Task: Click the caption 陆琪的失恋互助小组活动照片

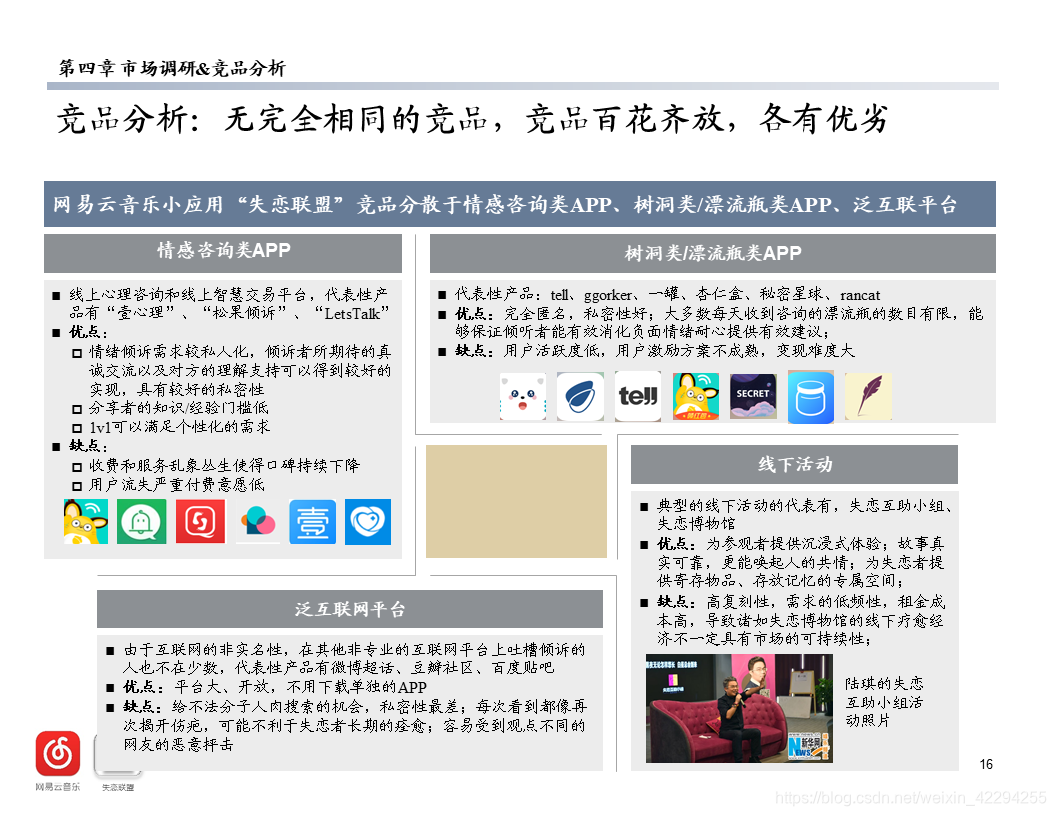Action: (x=884, y=702)
